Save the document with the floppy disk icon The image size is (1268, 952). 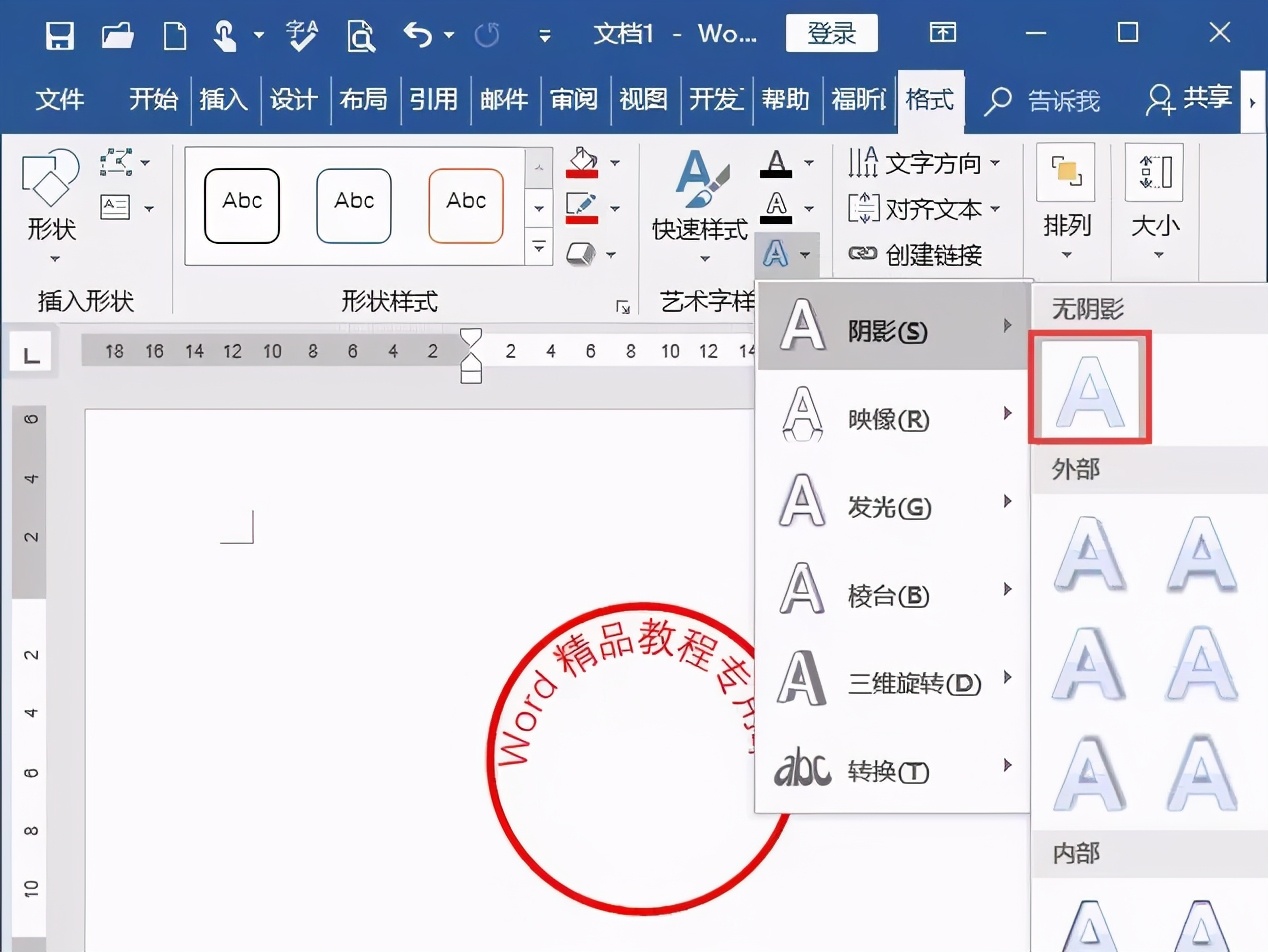coord(60,35)
